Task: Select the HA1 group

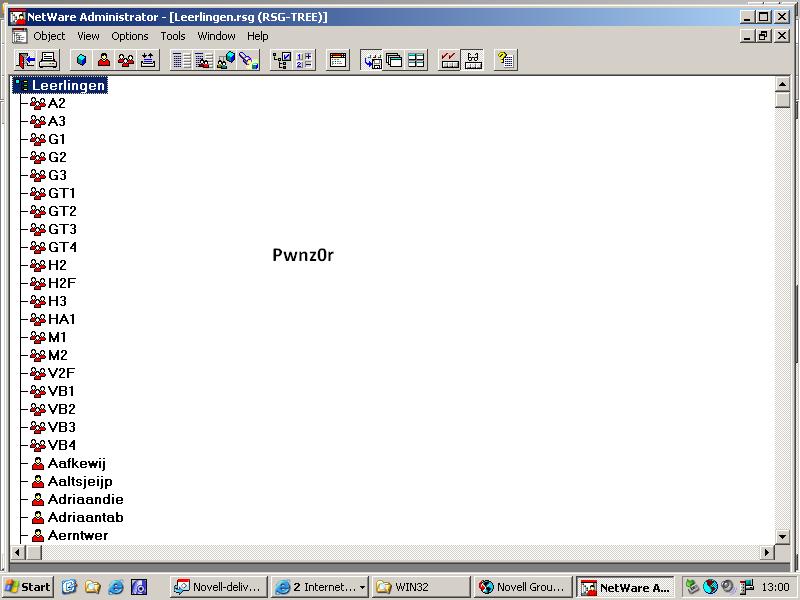Action: click(62, 319)
